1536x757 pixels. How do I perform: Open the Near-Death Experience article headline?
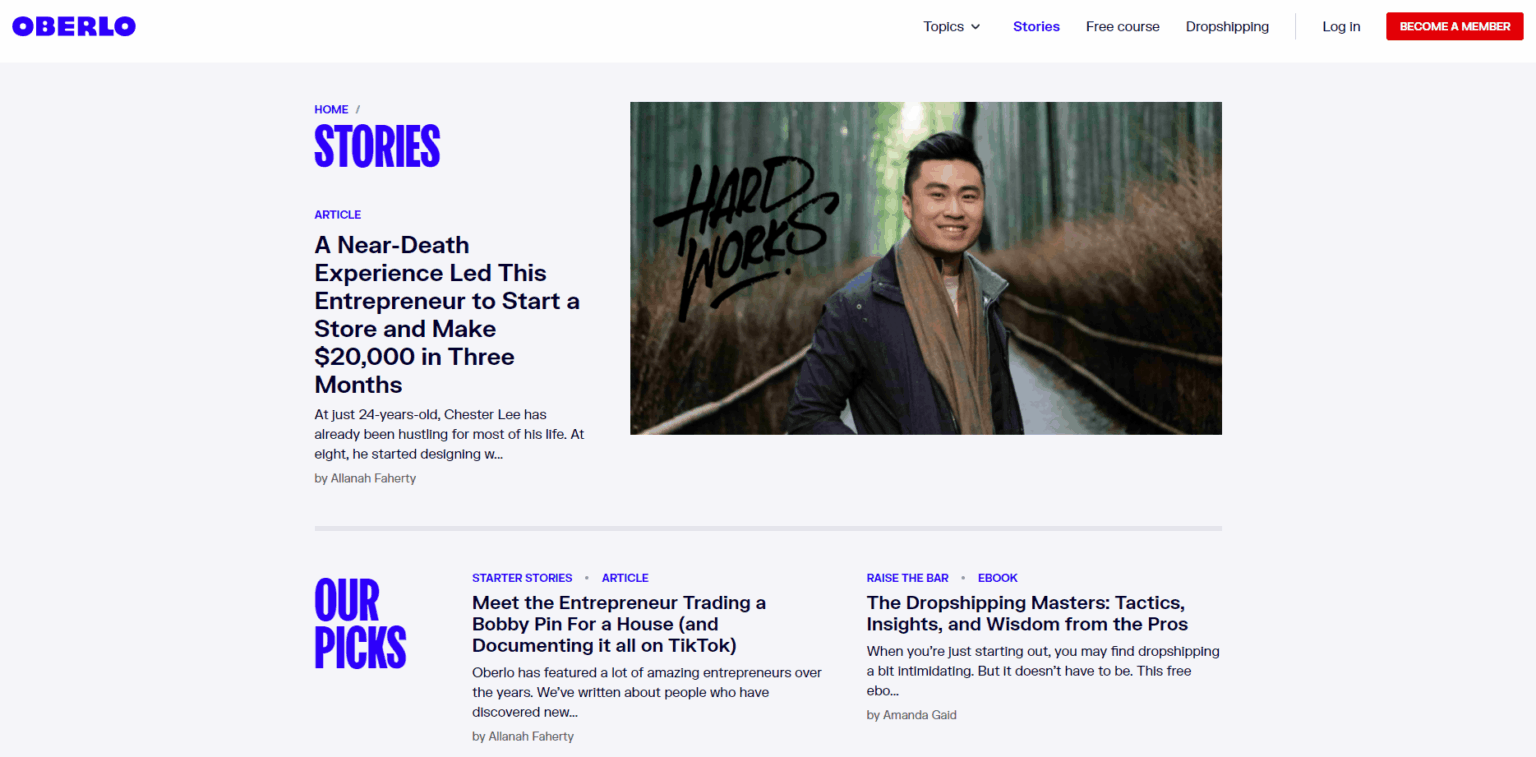(x=447, y=315)
